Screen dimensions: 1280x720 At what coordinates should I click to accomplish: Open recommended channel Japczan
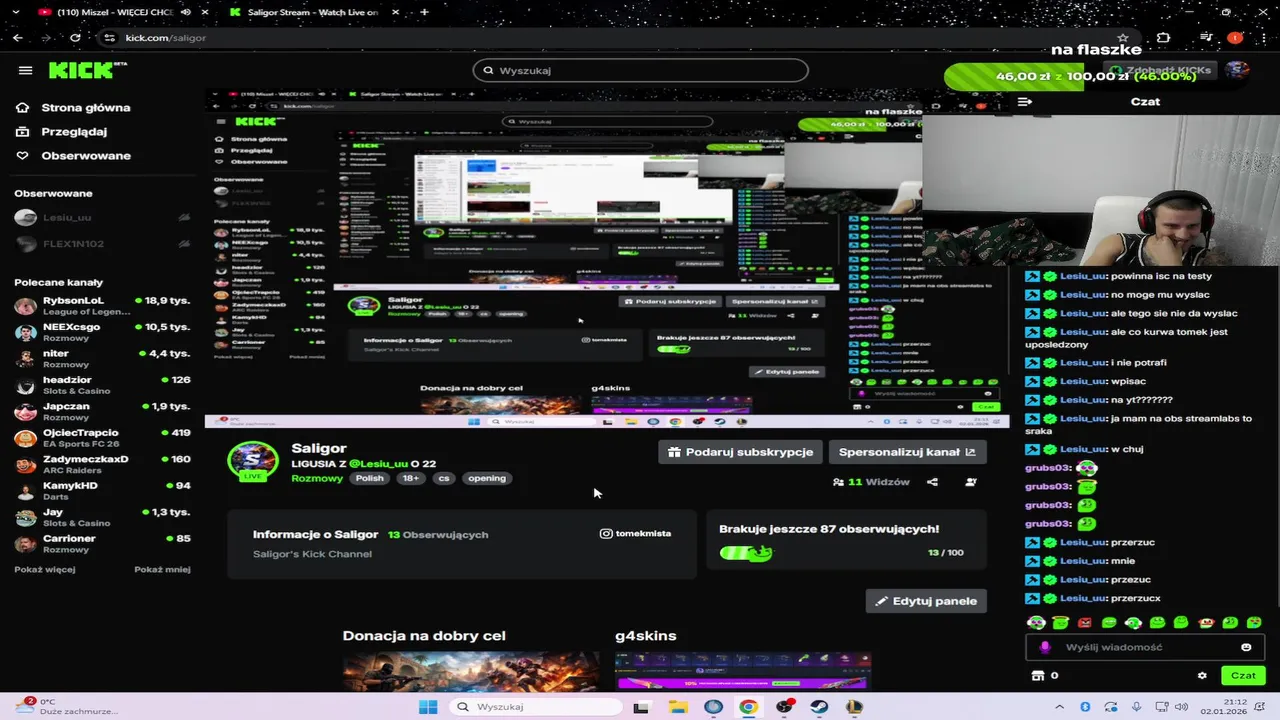pos(102,411)
